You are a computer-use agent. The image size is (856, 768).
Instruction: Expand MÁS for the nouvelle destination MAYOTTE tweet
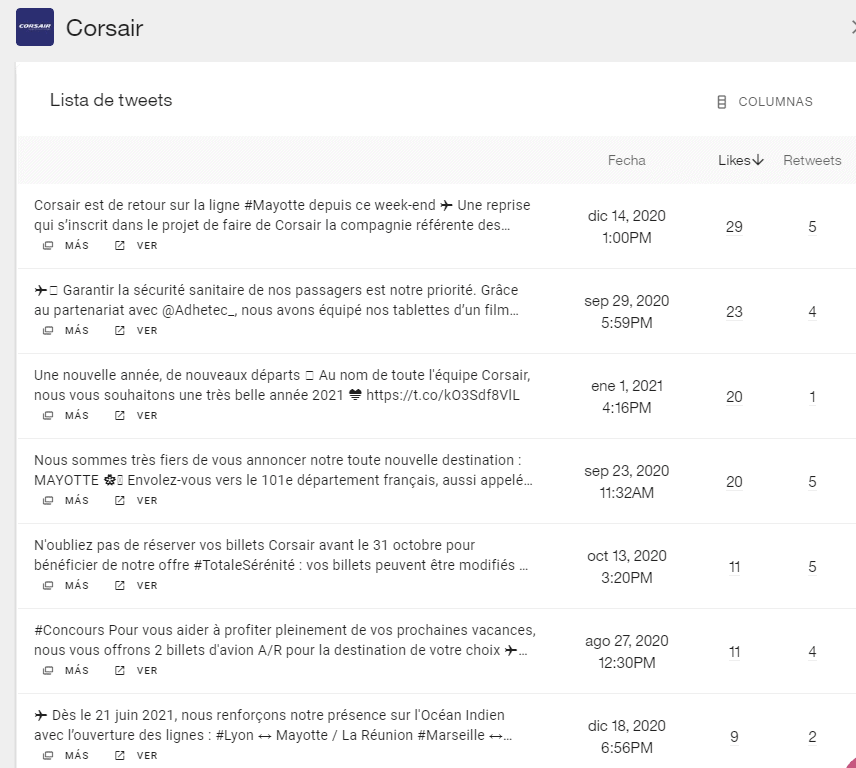click(x=66, y=501)
